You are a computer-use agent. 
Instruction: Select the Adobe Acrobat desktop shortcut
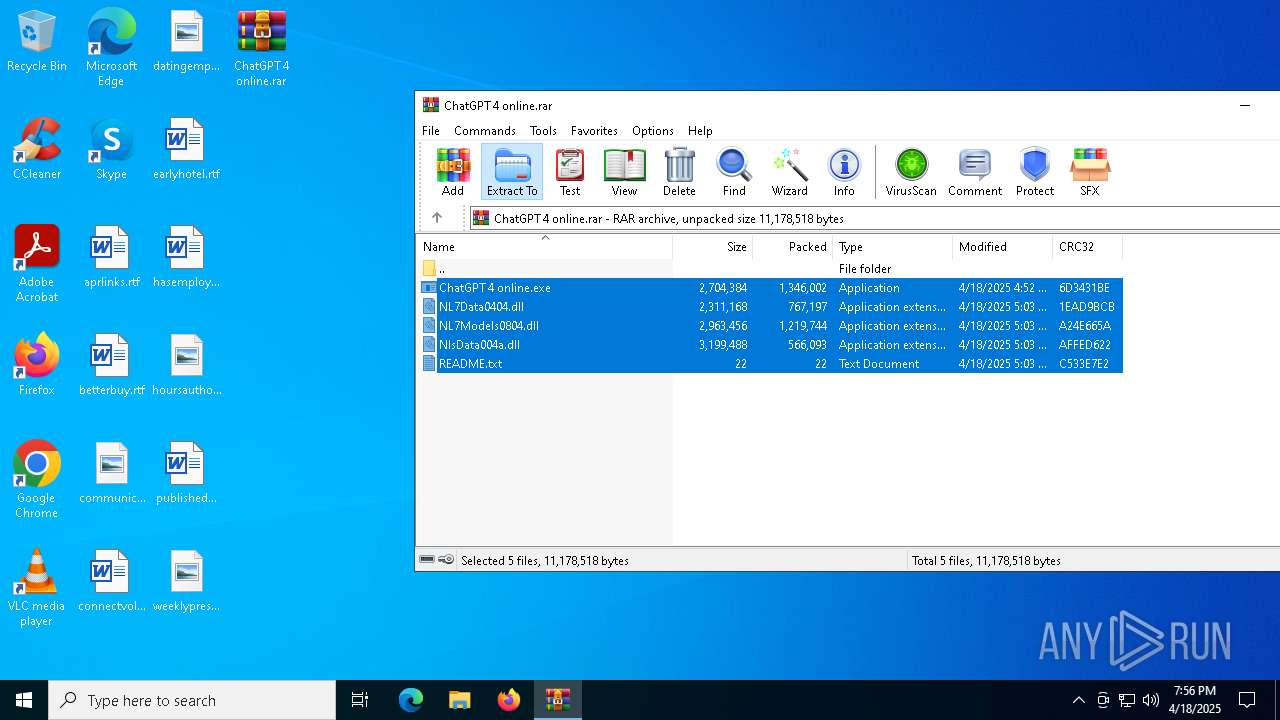coord(37,264)
